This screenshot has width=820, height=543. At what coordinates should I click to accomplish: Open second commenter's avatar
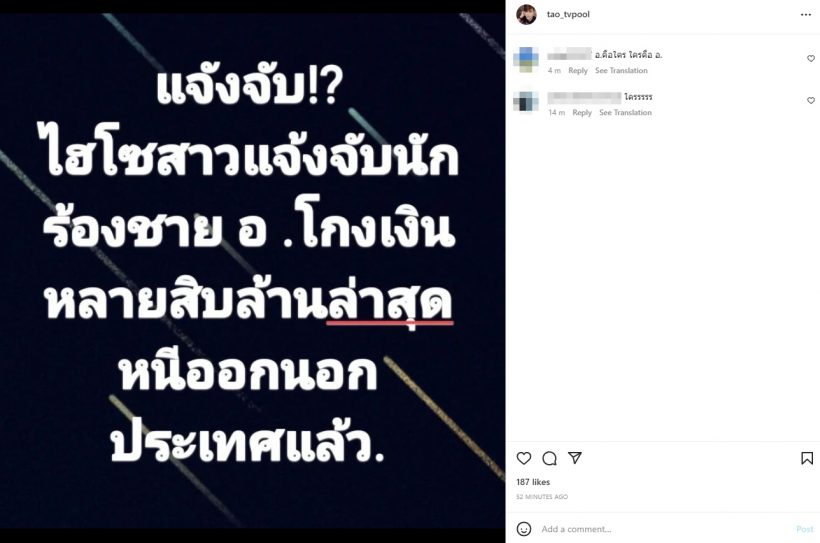tap(526, 101)
